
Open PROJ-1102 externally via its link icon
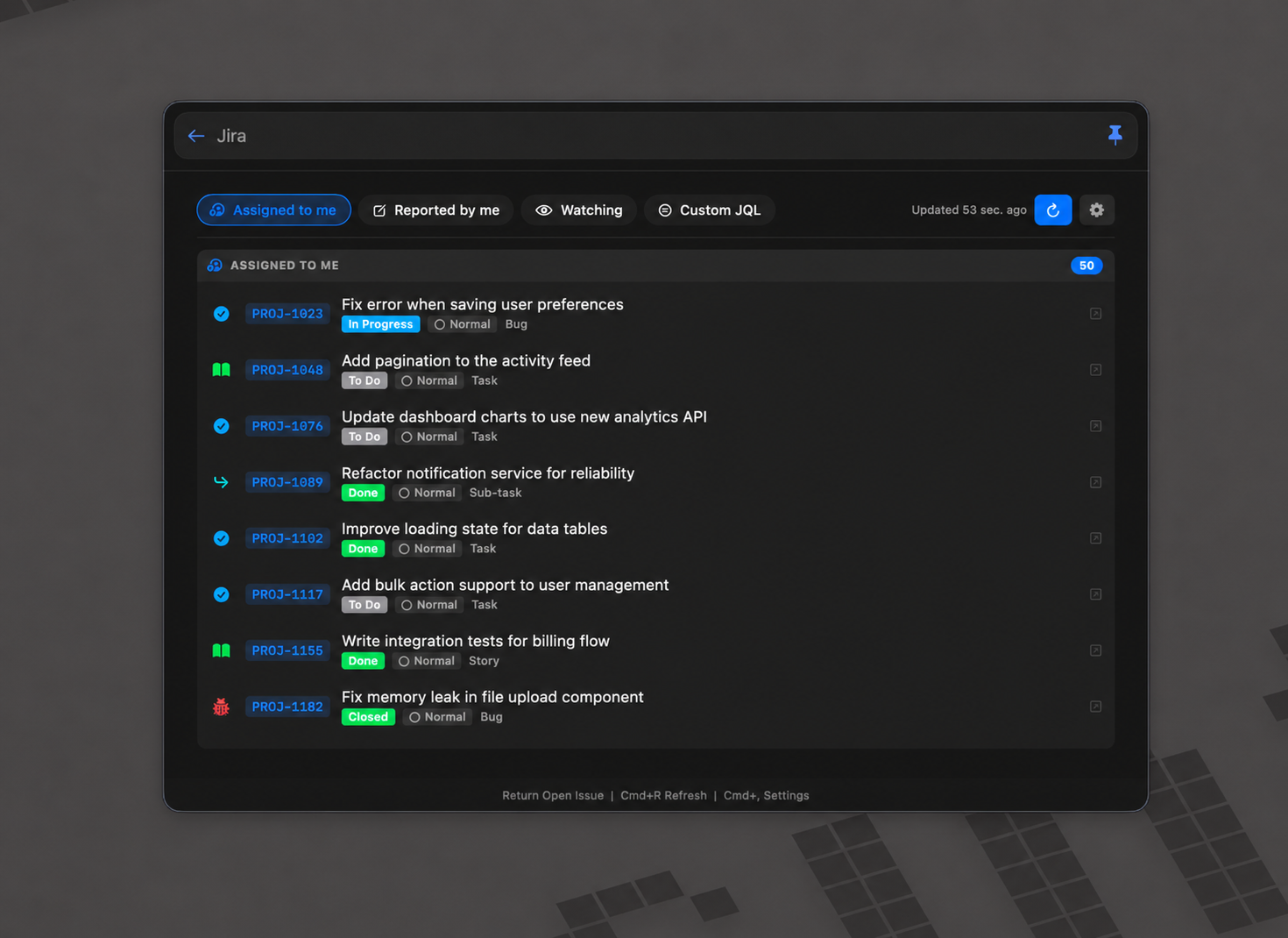[1095, 538]
